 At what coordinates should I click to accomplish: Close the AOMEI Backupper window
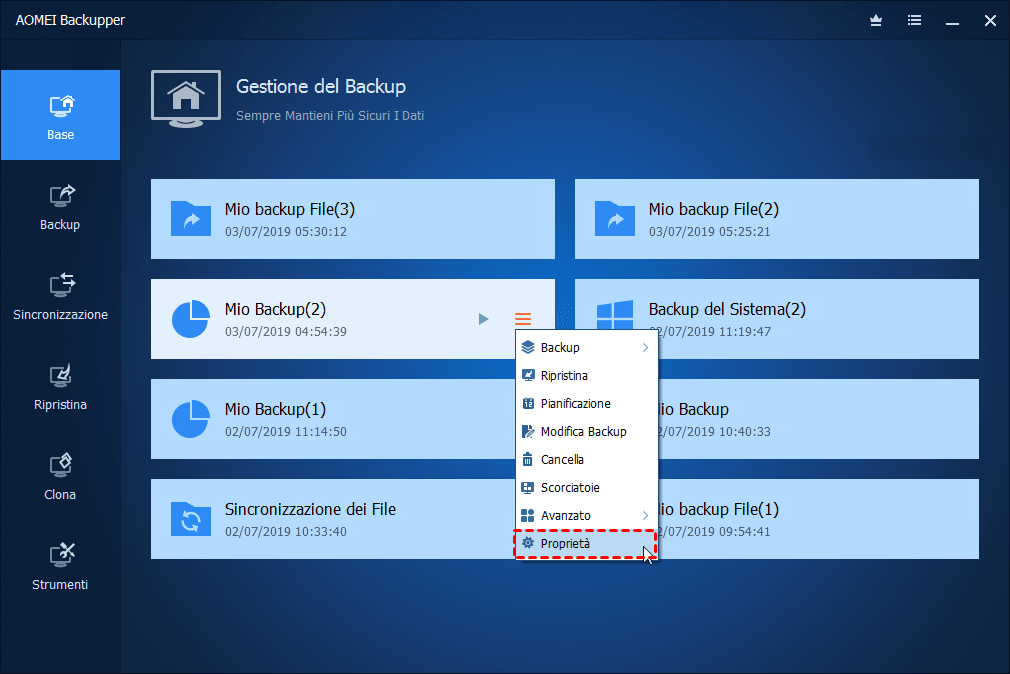click(991, 21)
